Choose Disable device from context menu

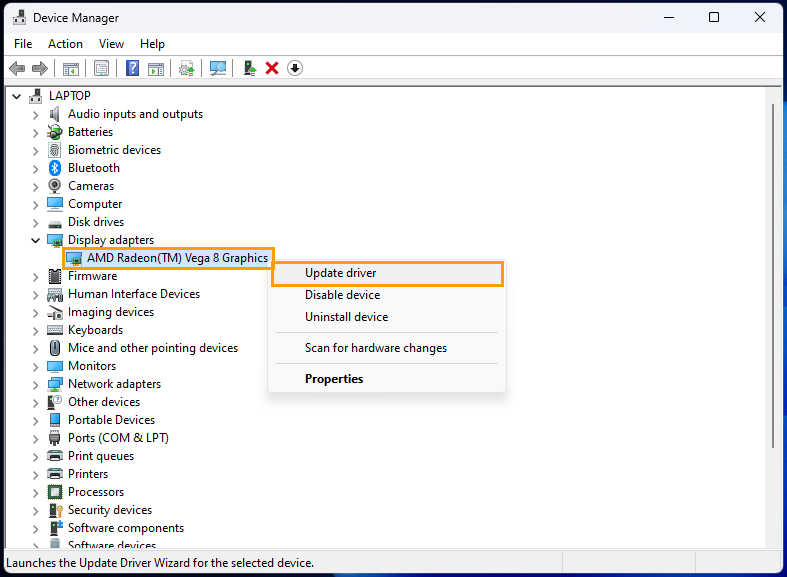tap(387, 295)
